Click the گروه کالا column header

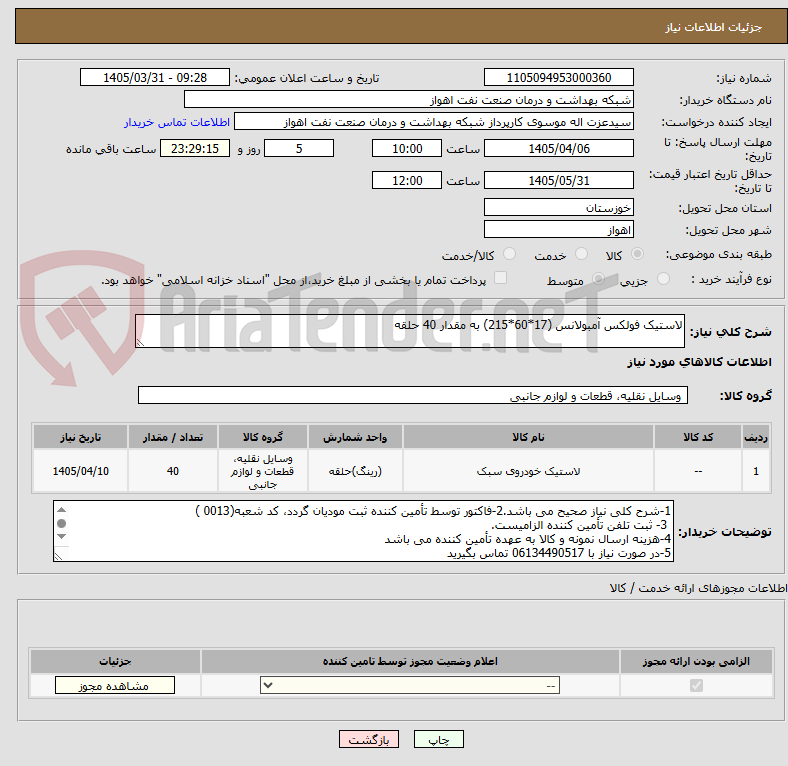(262, 437)
